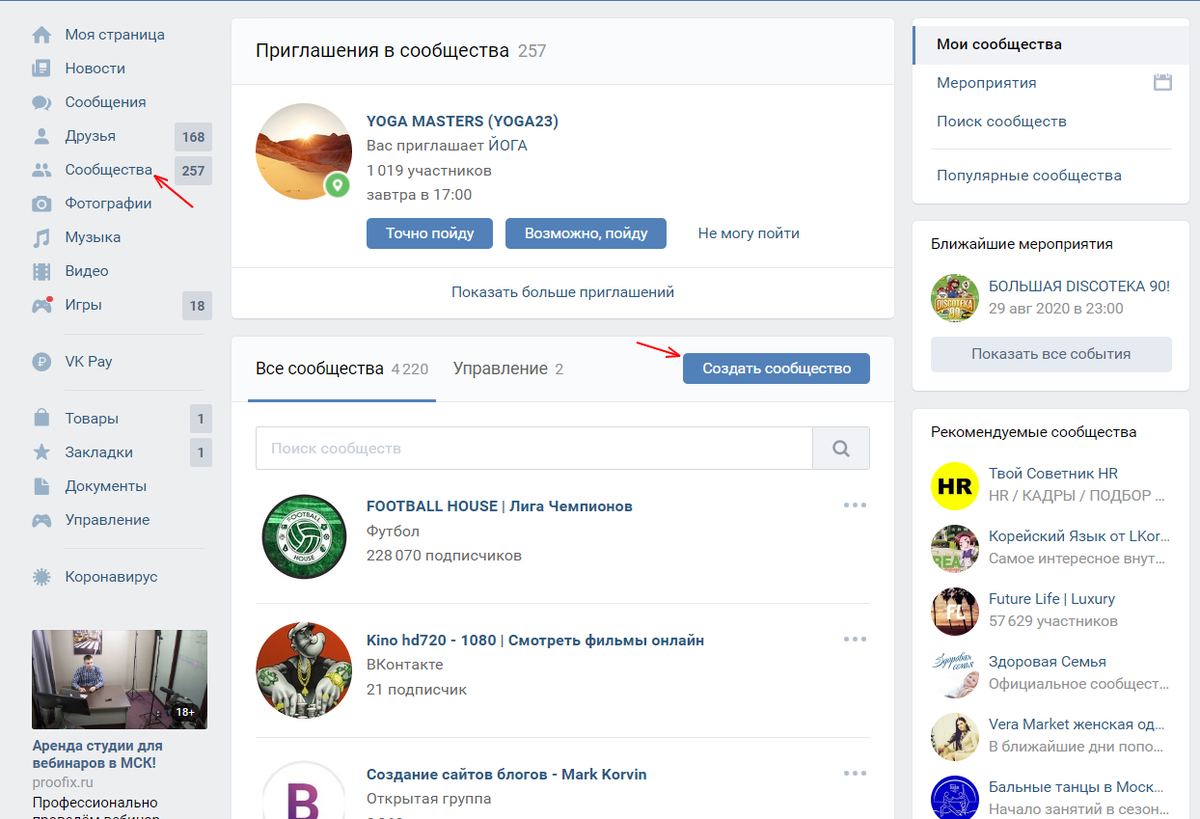This screenshot has height=819, width=1200.
Task: Click the Communities people icon
Action: coord(41,170)
